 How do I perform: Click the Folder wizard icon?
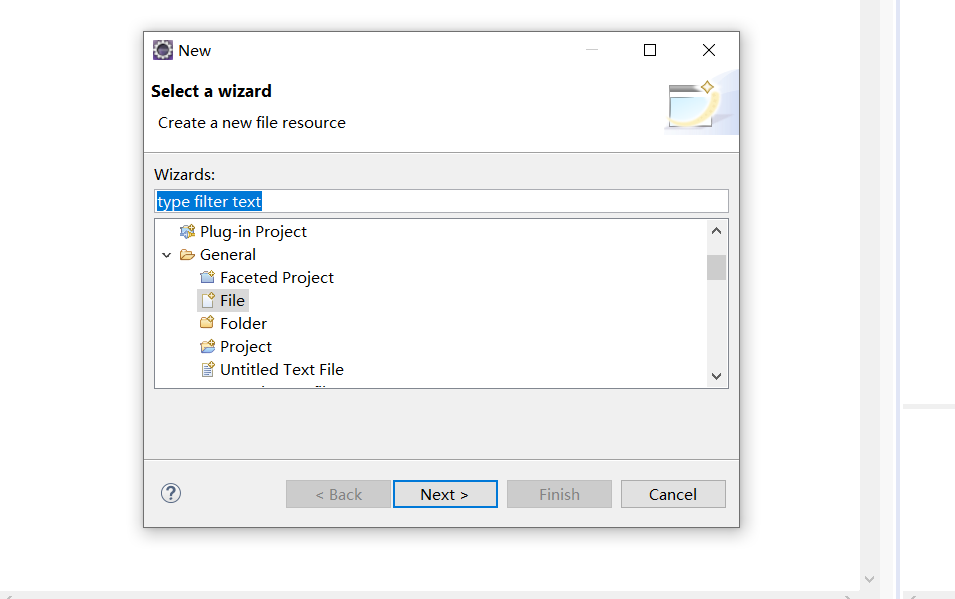[207, 323]
